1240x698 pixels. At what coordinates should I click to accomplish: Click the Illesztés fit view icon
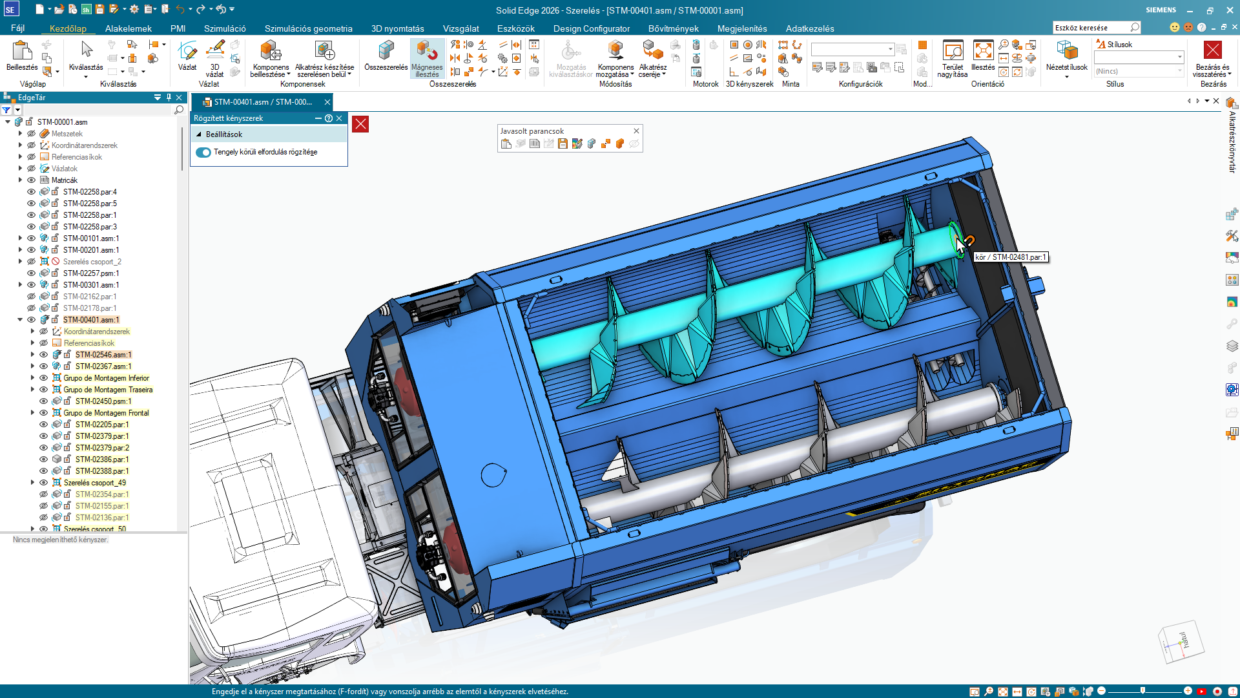[983, 56]
